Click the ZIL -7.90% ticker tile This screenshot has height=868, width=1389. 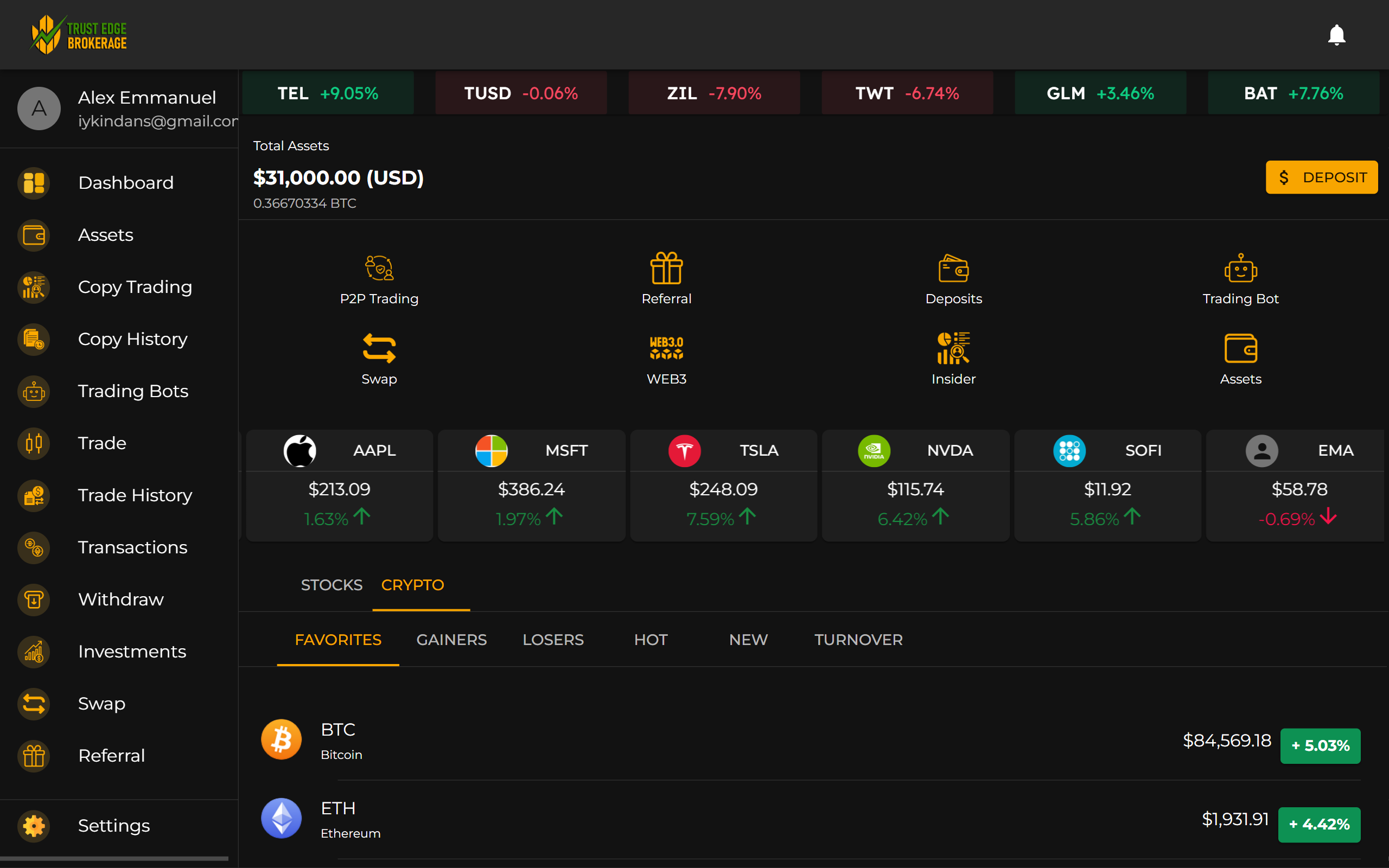[x=714, y=93]
